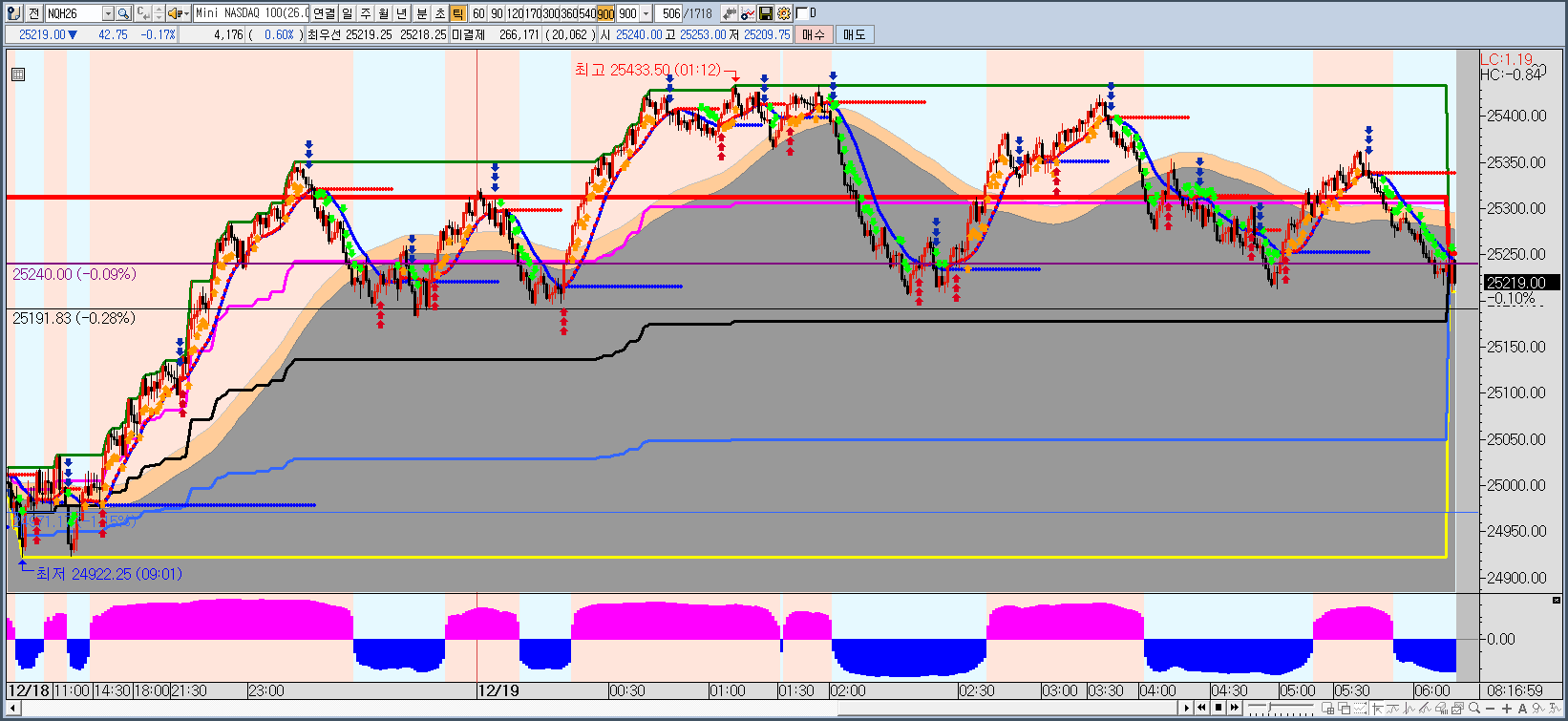
Task: Check the D checkbox in toolbar
Action: tap(801, 13)
